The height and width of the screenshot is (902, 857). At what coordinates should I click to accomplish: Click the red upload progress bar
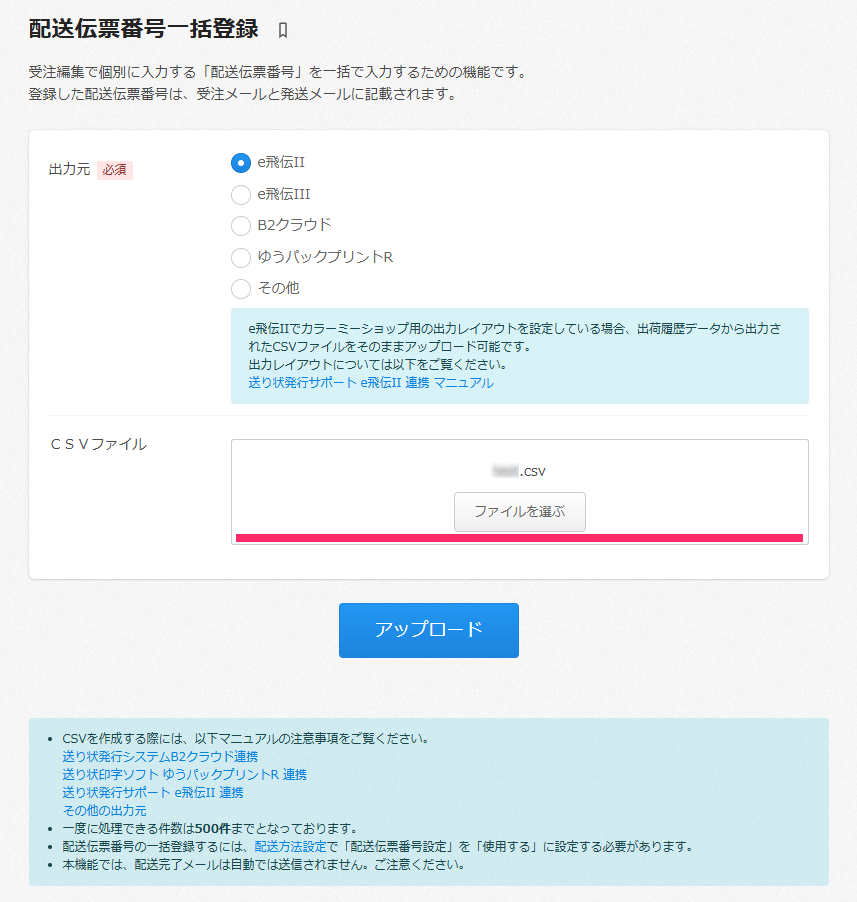coord(519,538)
